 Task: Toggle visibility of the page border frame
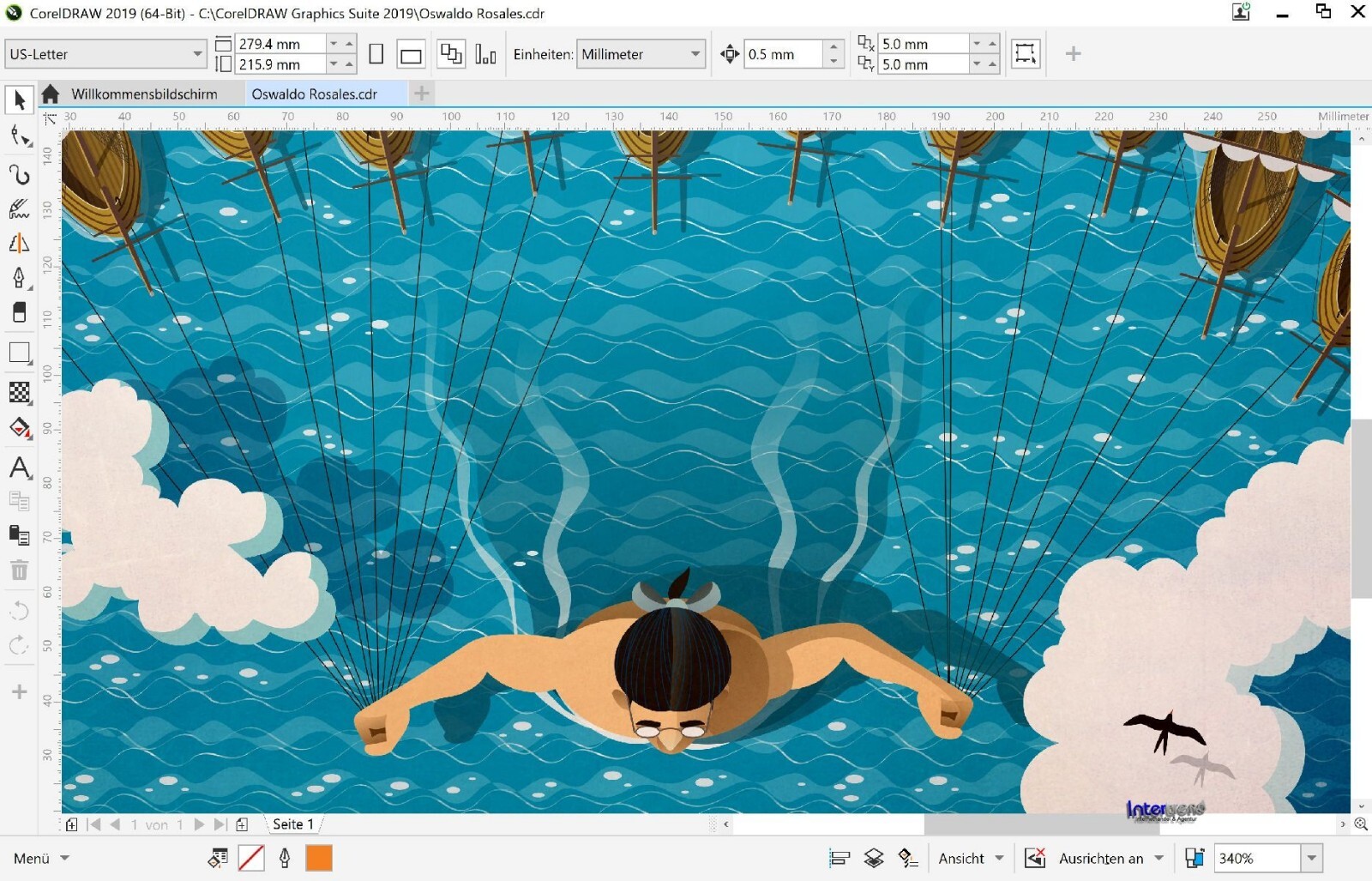1026,53
